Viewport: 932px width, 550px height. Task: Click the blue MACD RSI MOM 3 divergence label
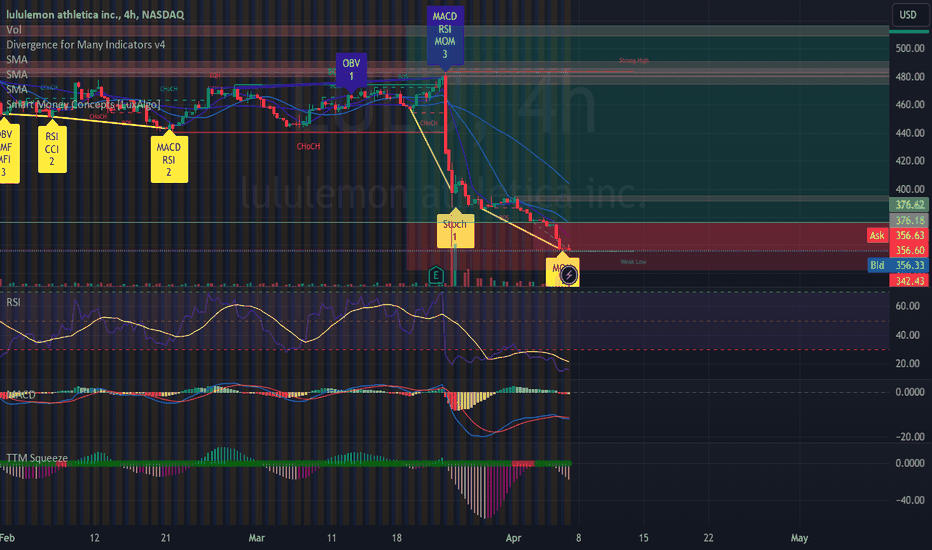pos(445,35)
